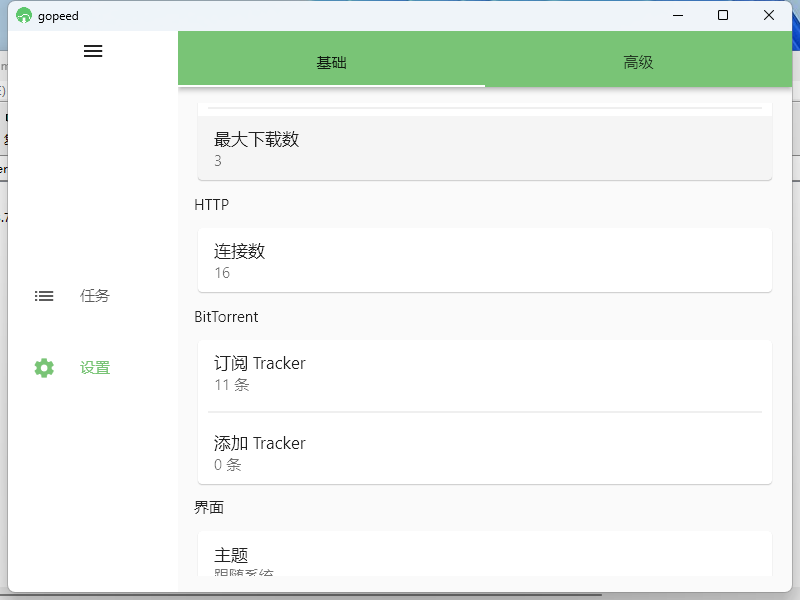Select the tasks list icon in sidebar
The image size is (800, 600).
(44, 295)
